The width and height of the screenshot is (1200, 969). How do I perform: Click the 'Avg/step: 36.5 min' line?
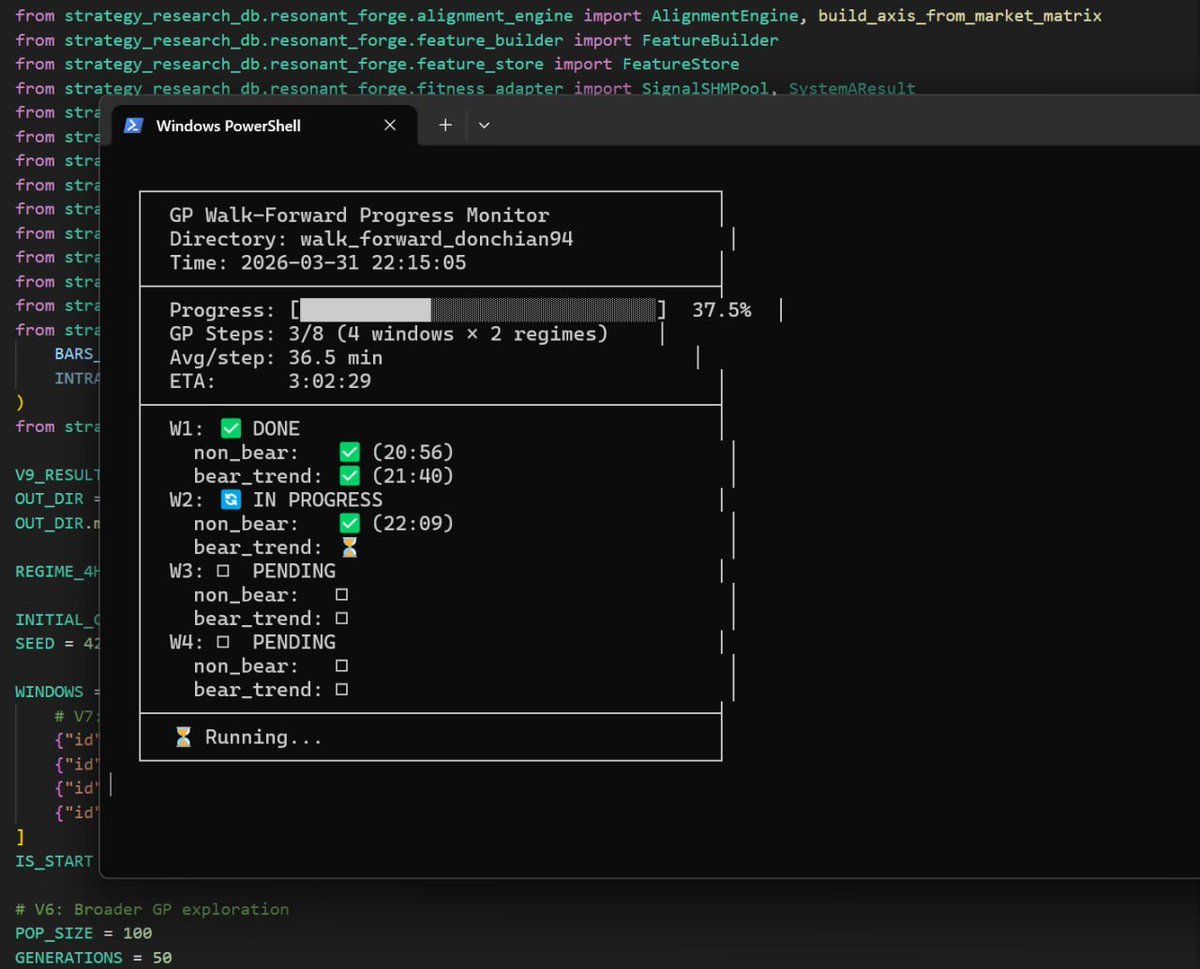click(276, 358)
